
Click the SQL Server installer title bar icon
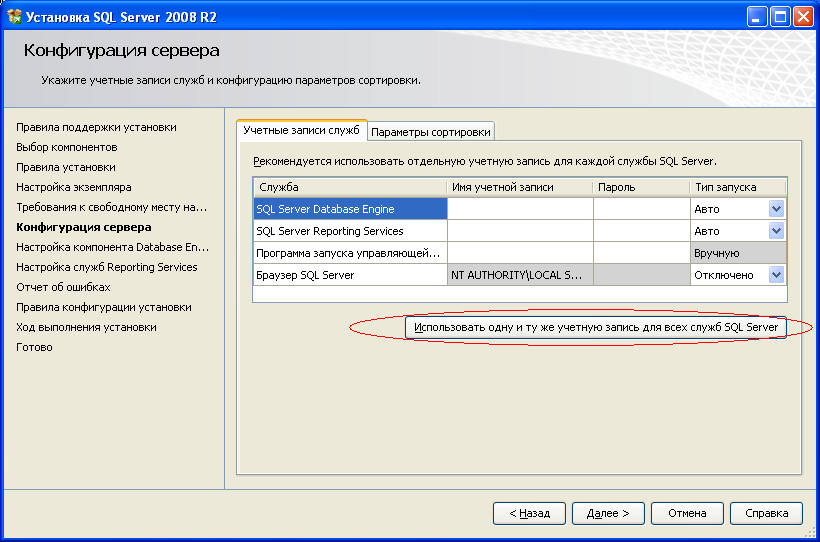(x=14, y=17)
